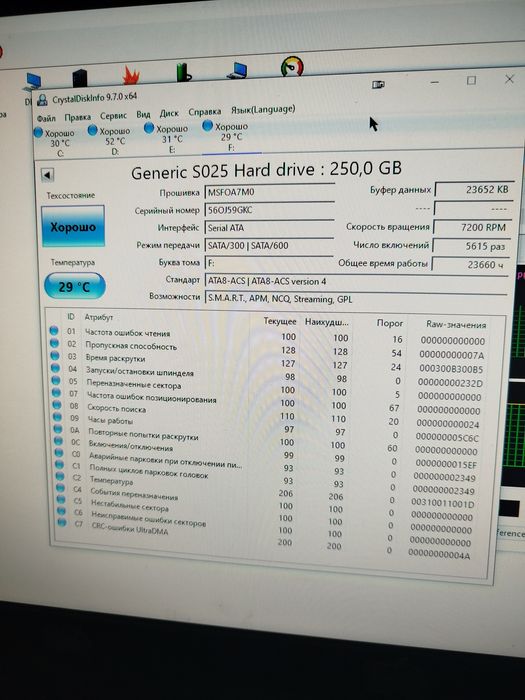Click status dot for attribute C2 Температура

tap(59, 476)
